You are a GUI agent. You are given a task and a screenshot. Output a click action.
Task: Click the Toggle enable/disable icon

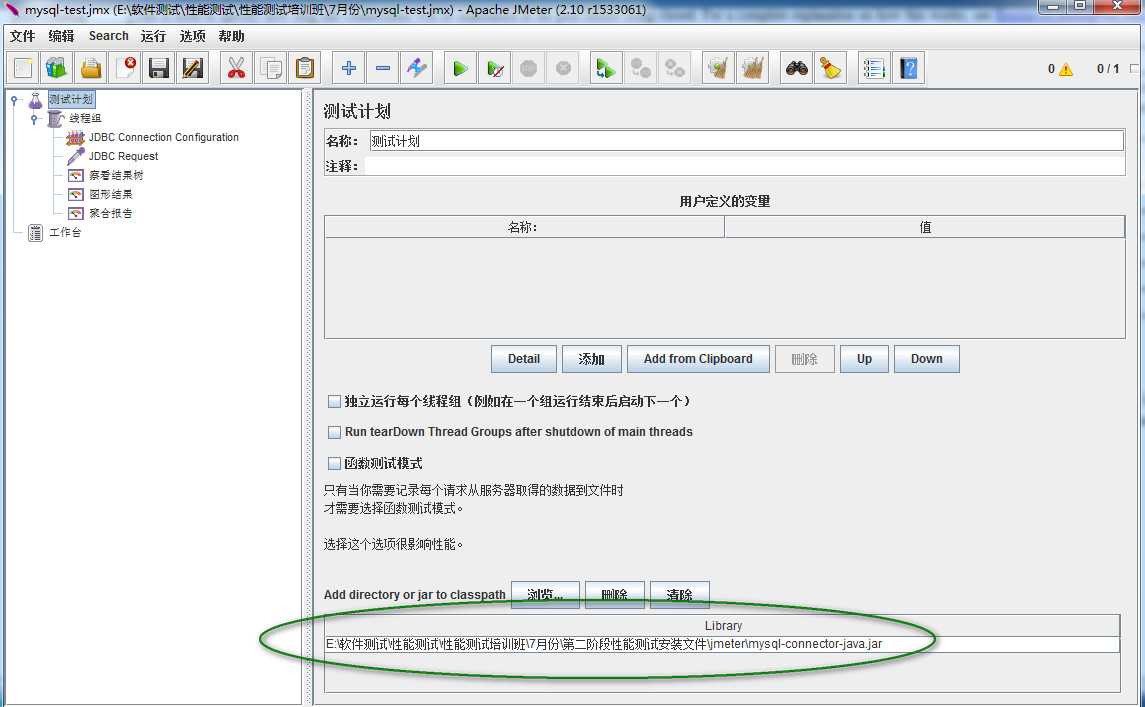pyautogui.click(x=417, y=69)
